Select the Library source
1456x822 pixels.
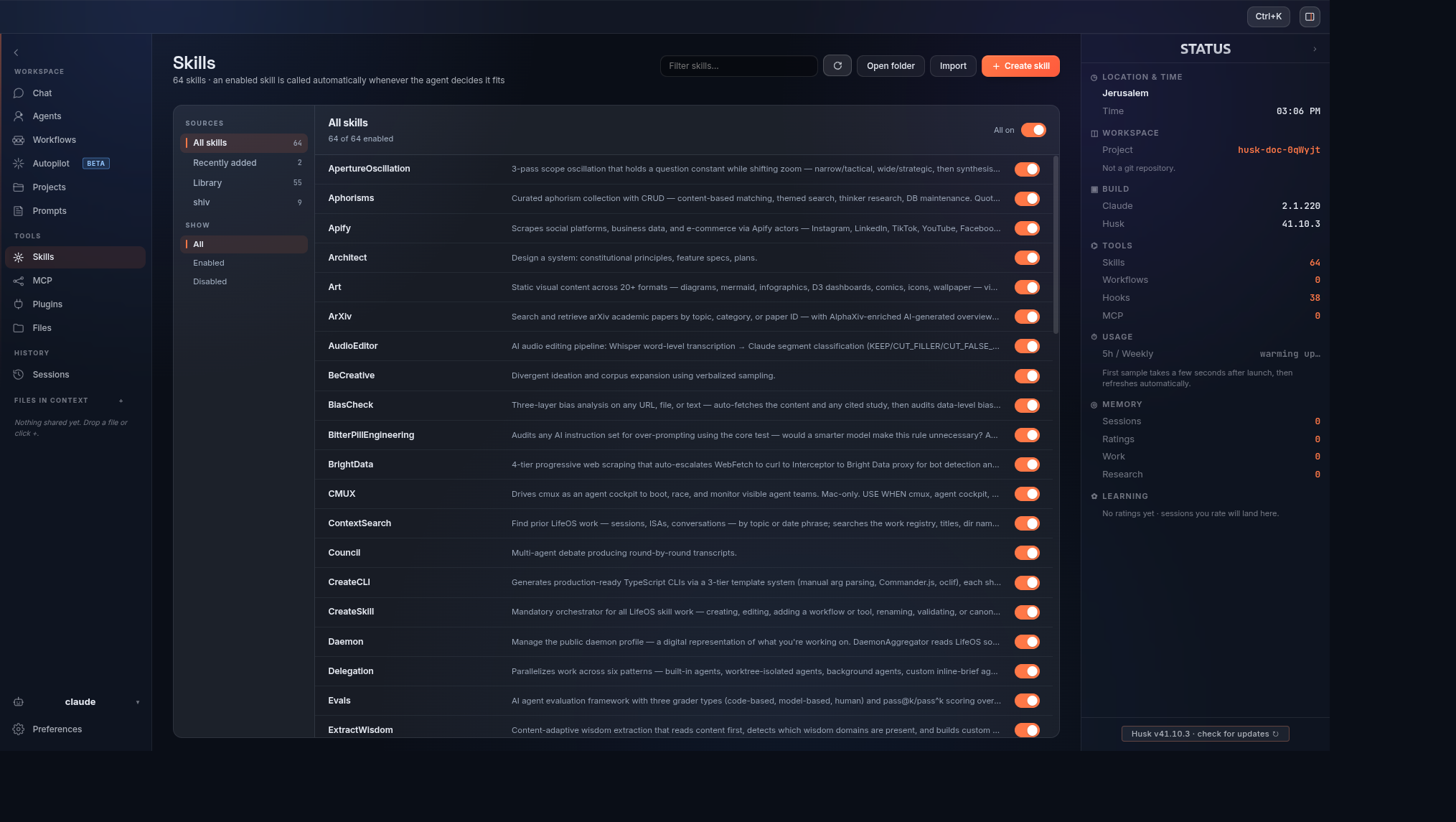coord(244,183)
